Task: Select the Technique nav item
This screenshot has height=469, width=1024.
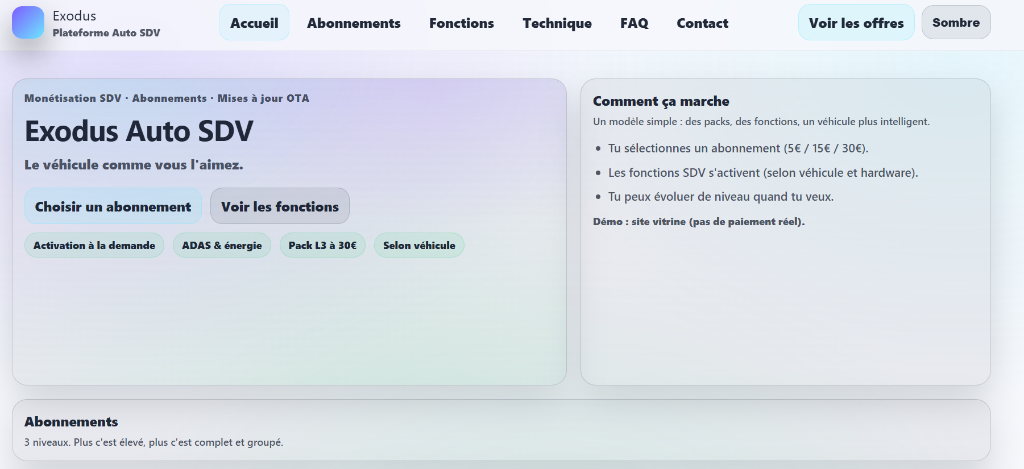Action: (556, 23)
